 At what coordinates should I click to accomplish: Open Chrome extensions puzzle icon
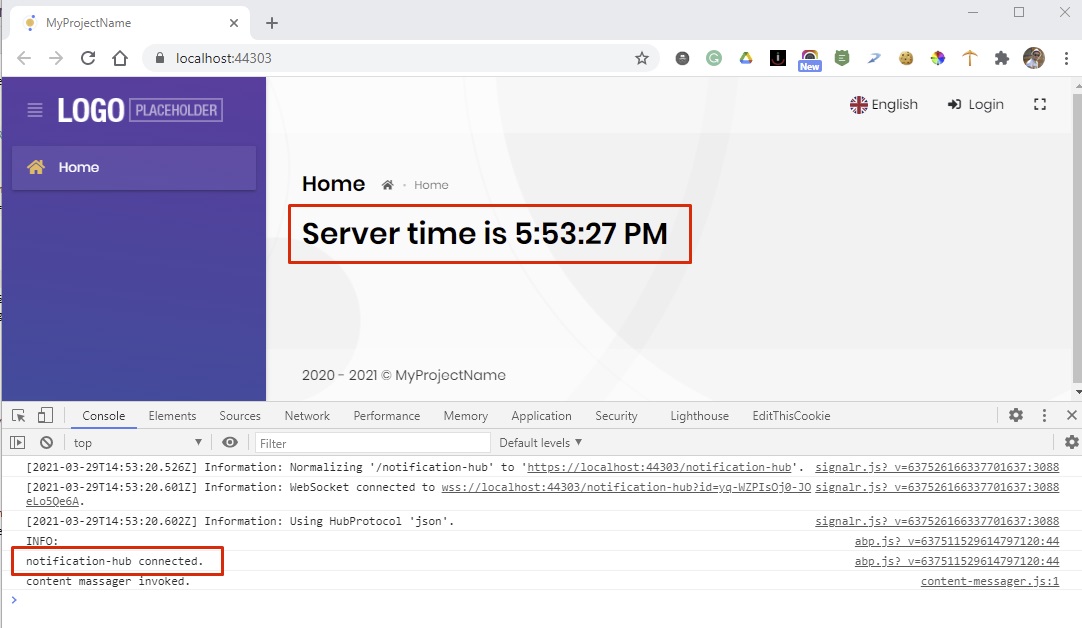[1001, 58]
